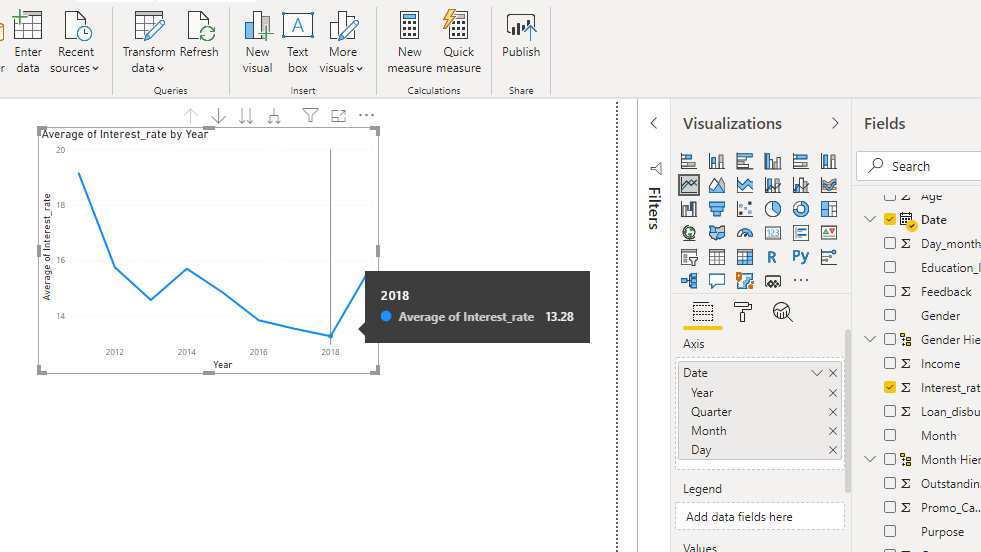
Task: Collapse the Date field hierarchy
Action: pyautogui.click(x=870, y=220)
